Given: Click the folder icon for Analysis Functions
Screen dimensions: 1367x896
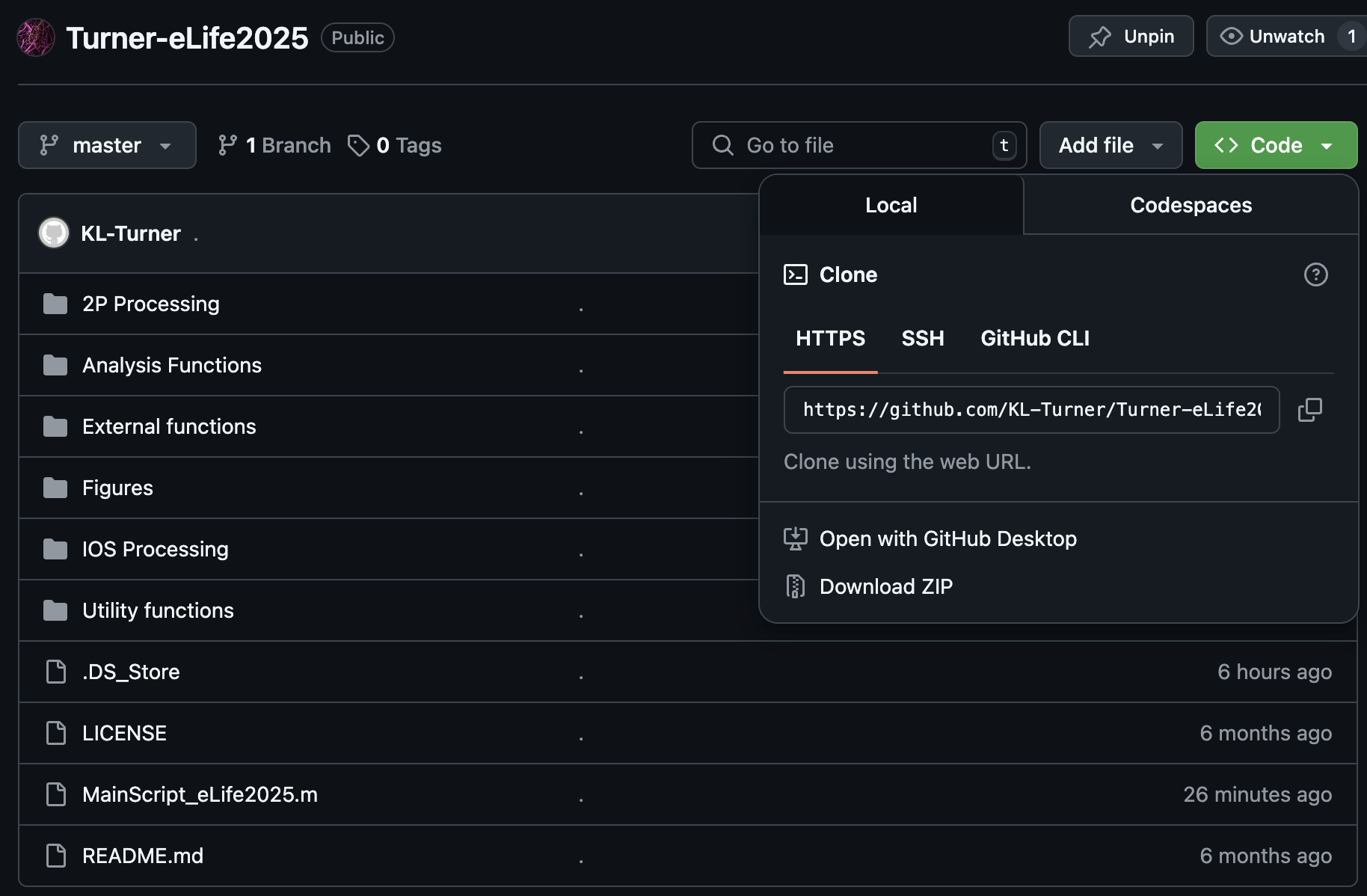Looking at the screenshot, I should point(55,365).
